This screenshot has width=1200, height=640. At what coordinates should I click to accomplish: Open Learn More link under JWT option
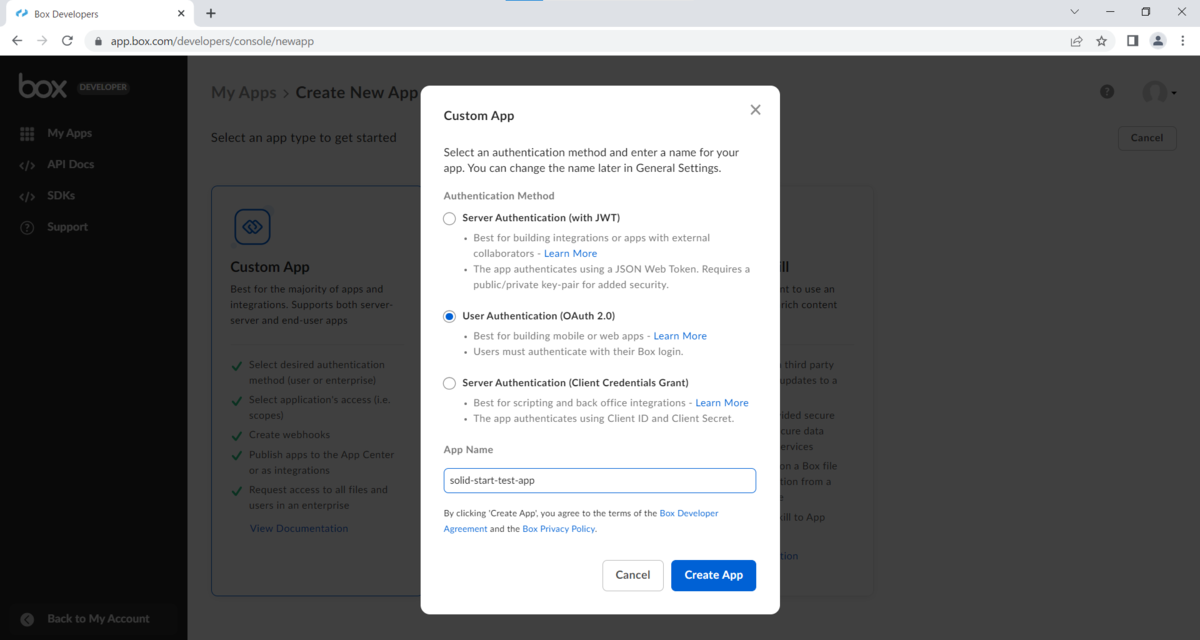tap(570, 253)
